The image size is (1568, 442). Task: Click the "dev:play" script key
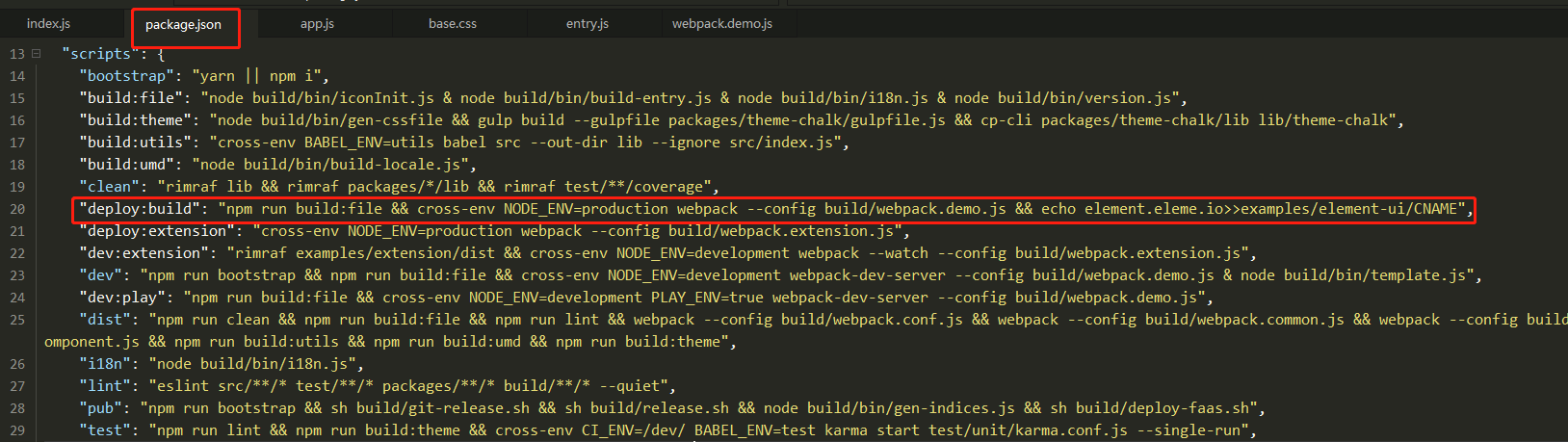122,298
